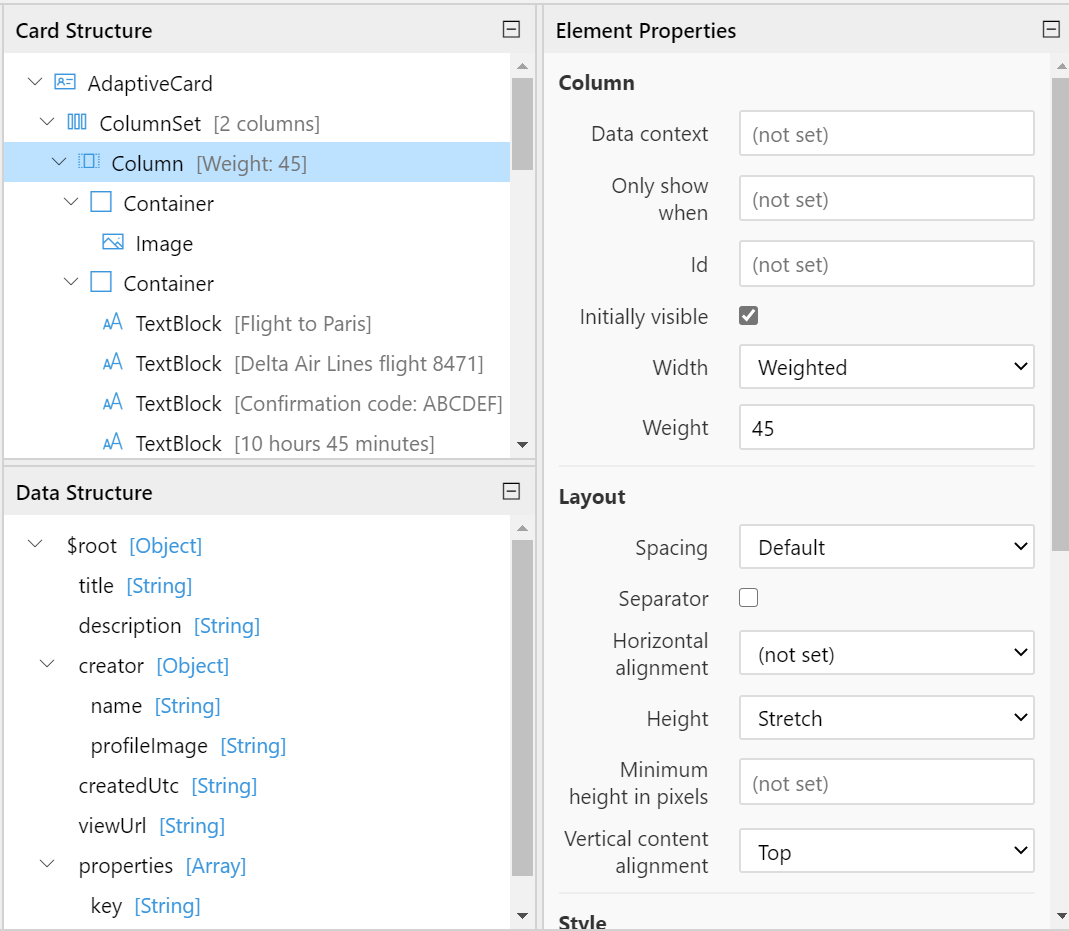Image resolution: width=1069 pixels, height=931 pixels.
Task: Click the key [String] field
Action: point(146,906)
